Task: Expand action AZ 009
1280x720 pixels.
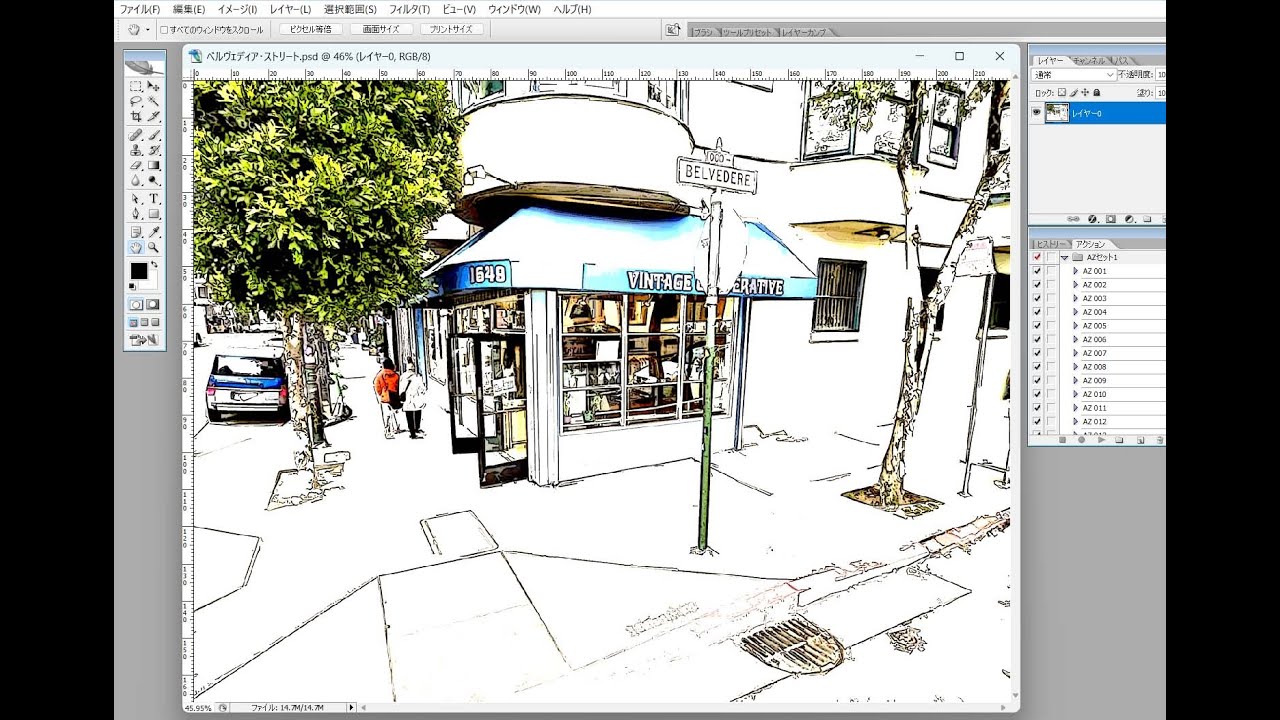Action: [x=1075, y=380]
